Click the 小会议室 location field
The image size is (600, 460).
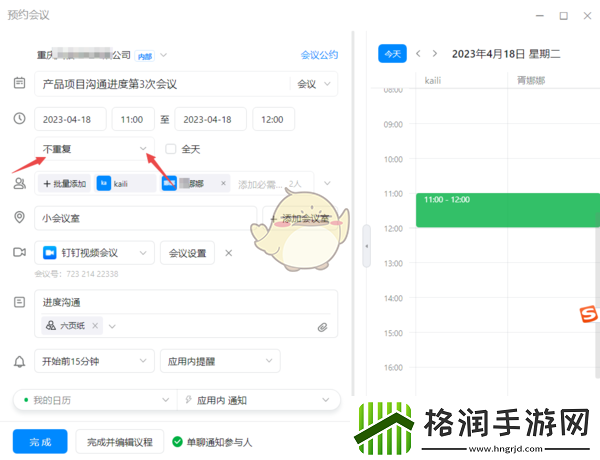146,218
